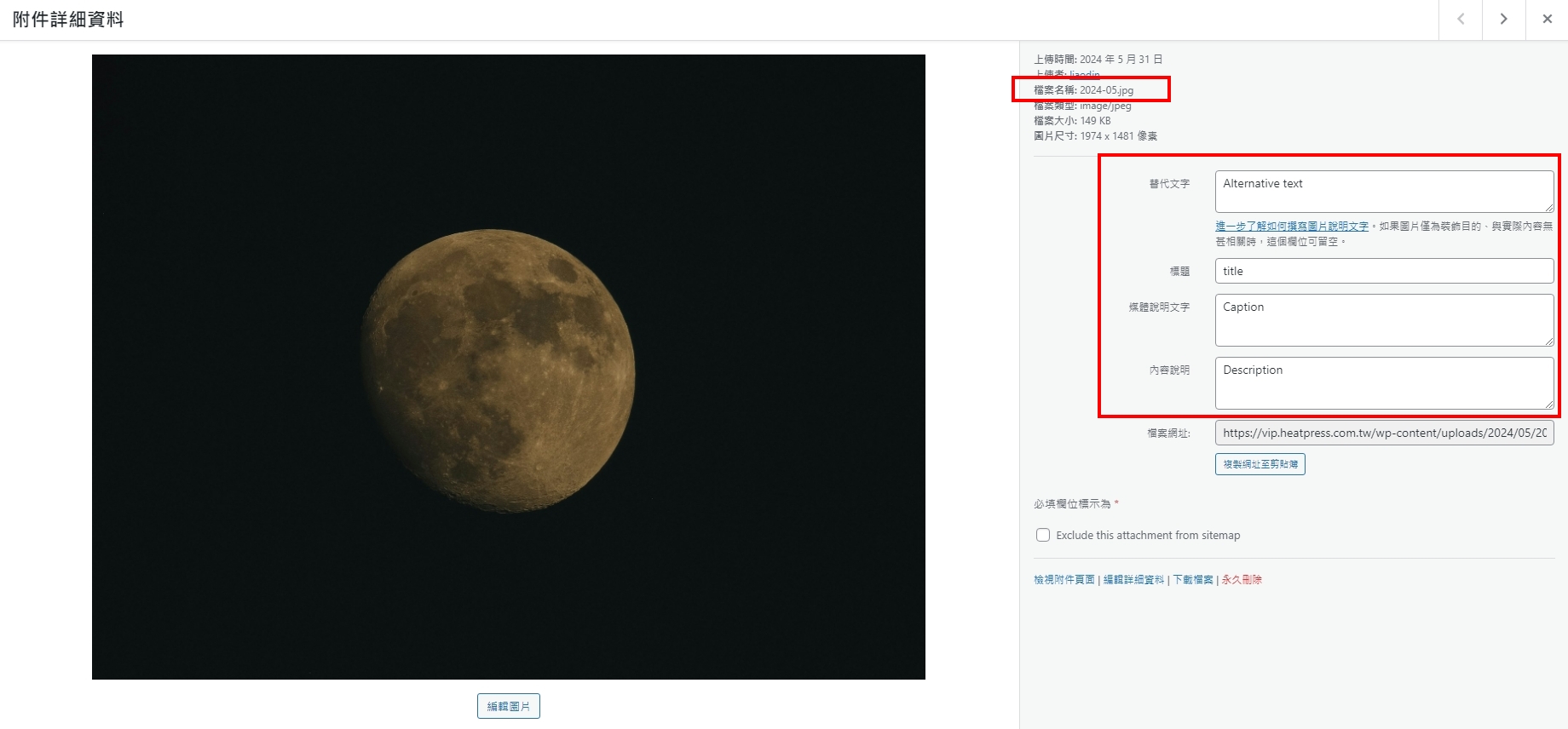Image resolution: width=1568 pixels, height=729 pixels.
Task: Click the 媒體說明文字 field label
Action: [1159, 307]
